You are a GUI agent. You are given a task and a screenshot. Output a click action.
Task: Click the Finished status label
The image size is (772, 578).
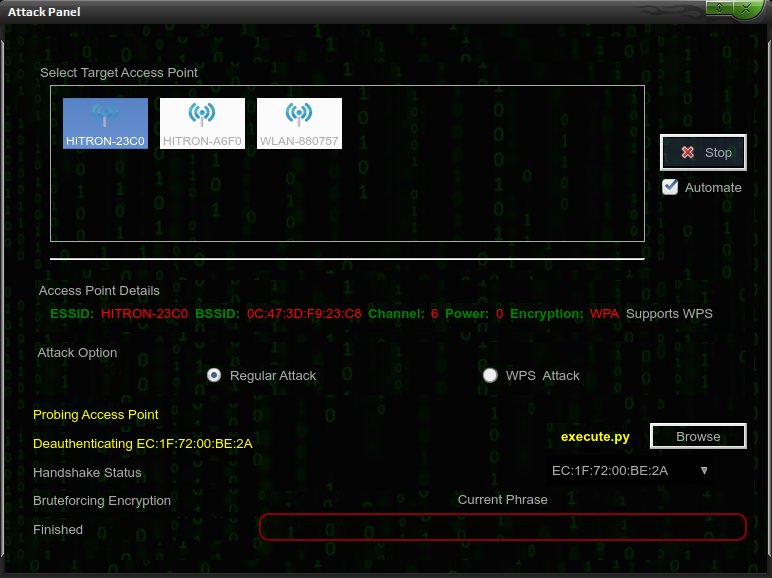pyautogui.click(x=58, y=530)
